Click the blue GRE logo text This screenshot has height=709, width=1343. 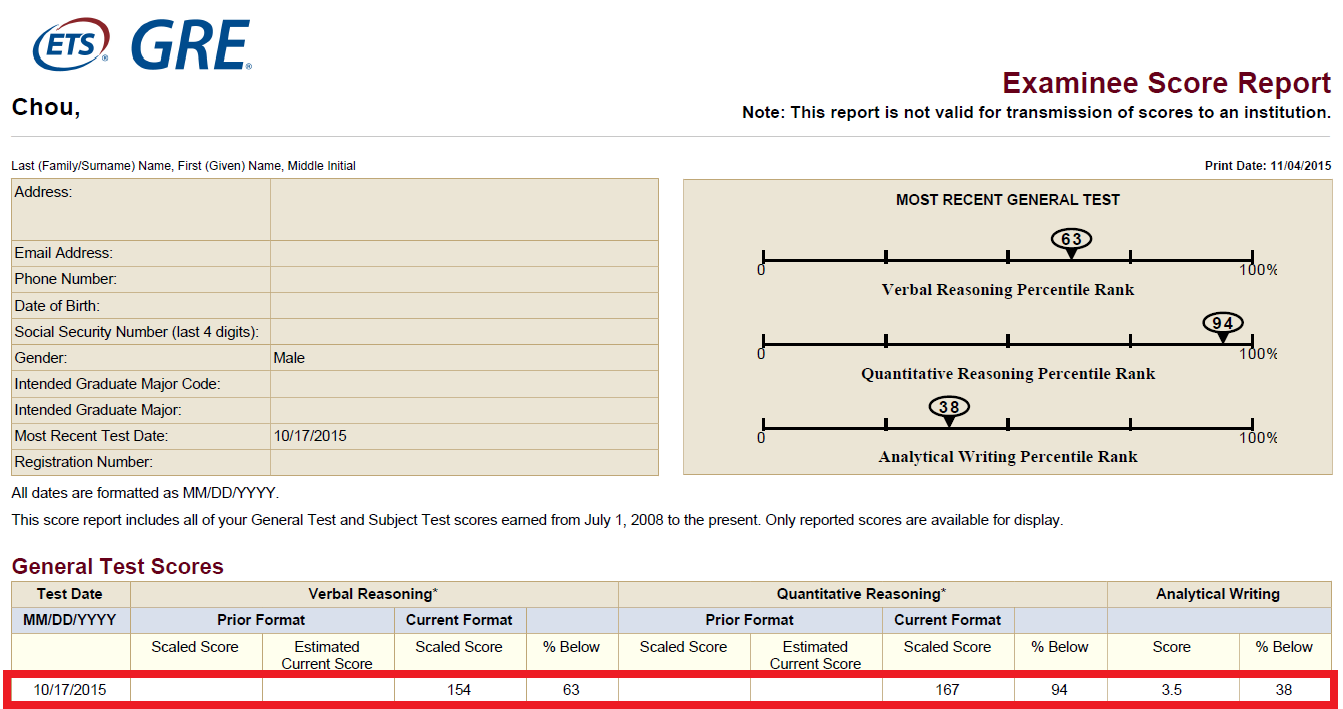190,46
